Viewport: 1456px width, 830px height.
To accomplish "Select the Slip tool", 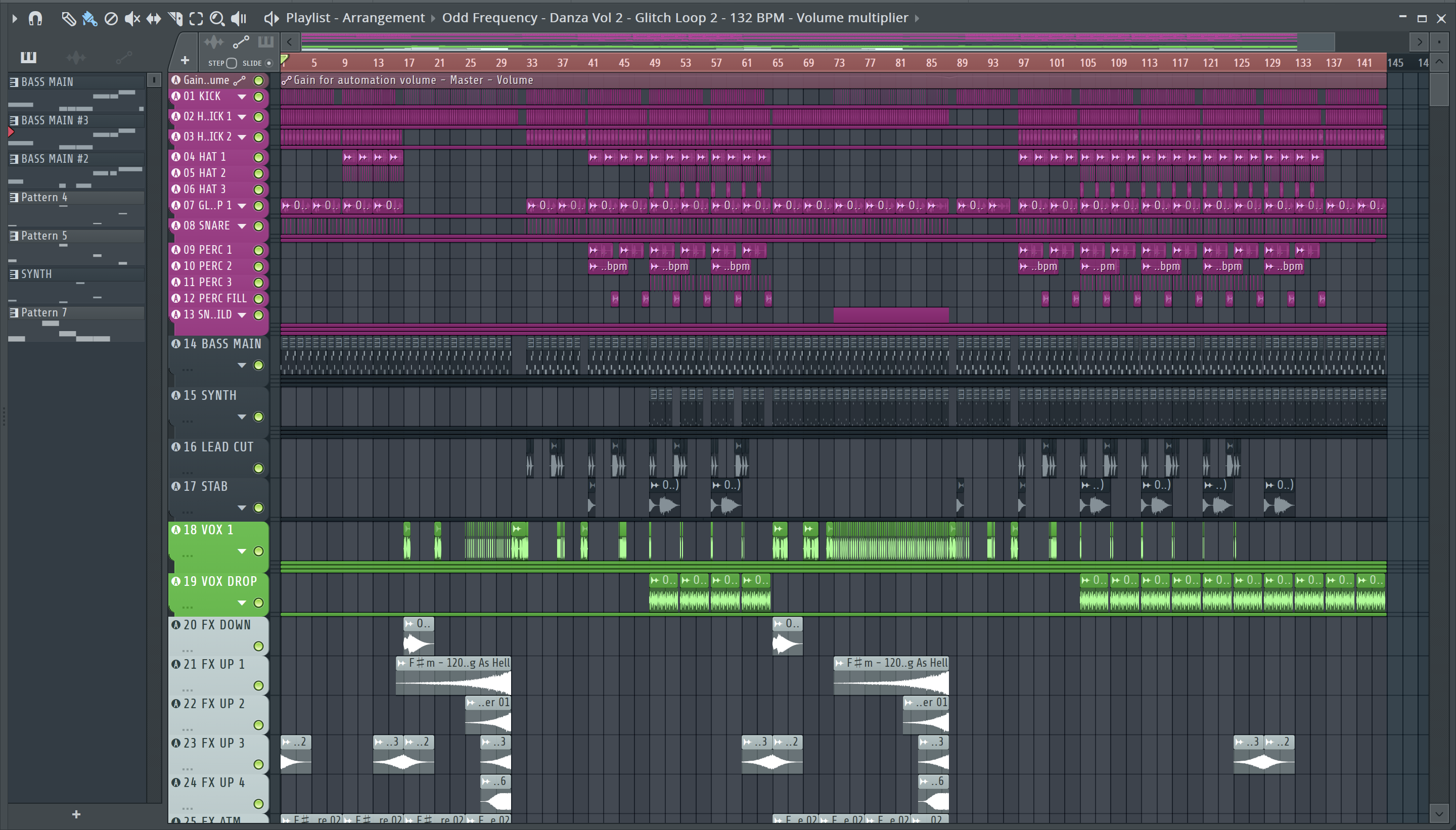I will (153, 18).
